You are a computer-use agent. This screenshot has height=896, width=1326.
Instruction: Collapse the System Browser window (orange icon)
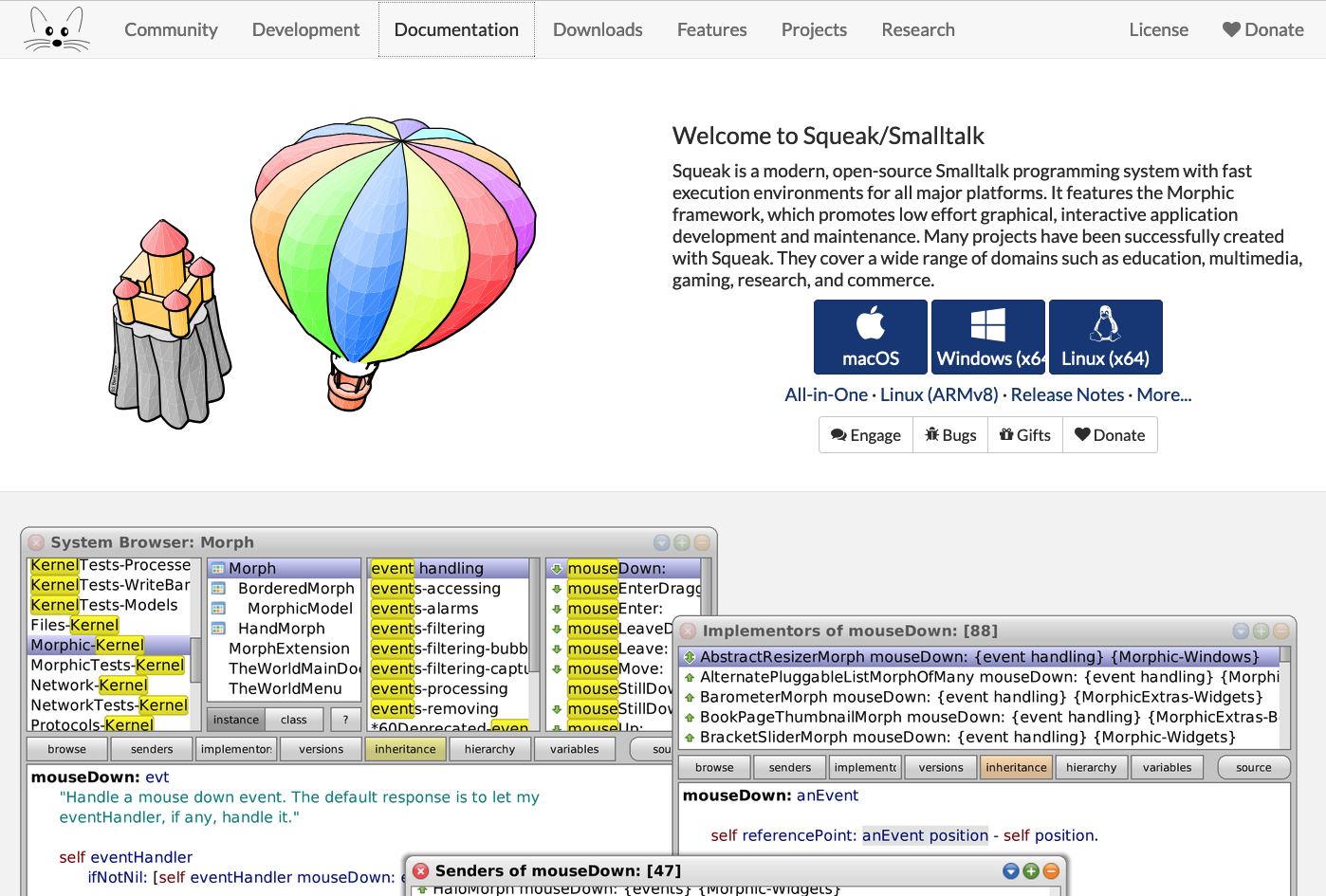(702, 542)
